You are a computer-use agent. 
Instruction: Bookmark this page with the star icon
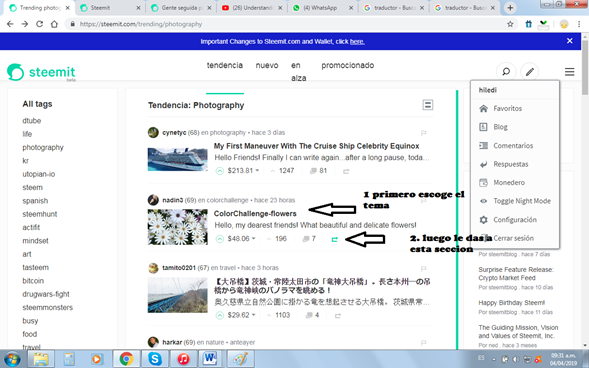pyautogui.click(x=510, y=24)
